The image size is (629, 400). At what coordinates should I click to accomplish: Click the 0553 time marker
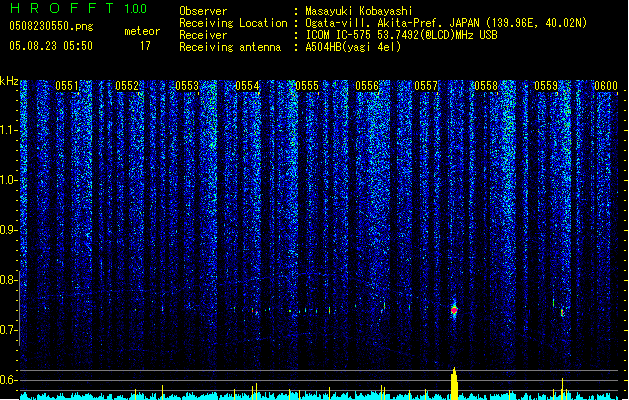tap(187, 86)
